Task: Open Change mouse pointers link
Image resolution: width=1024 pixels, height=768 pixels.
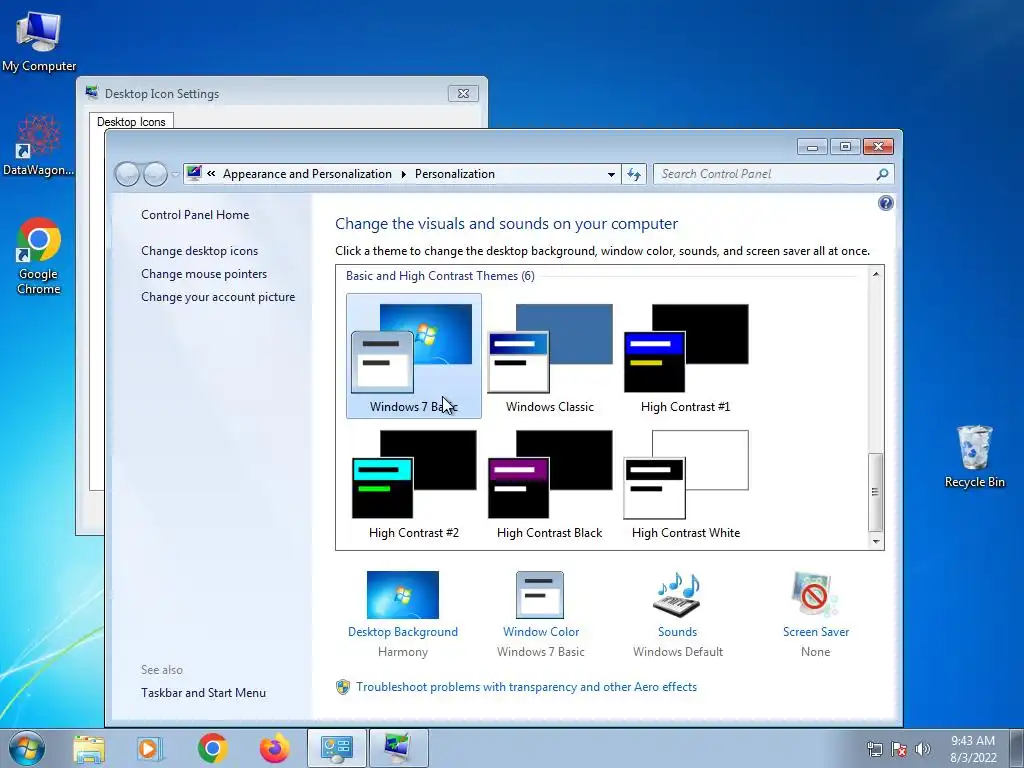Action: click(204, 274)
